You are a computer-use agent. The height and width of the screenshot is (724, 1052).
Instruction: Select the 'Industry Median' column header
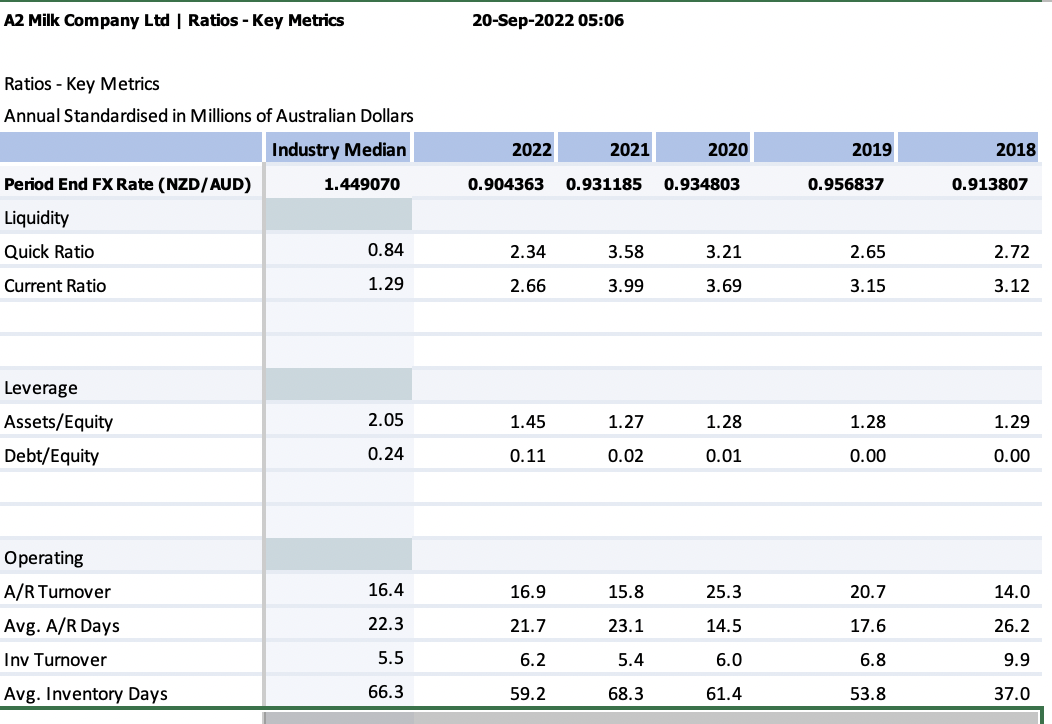339,149
